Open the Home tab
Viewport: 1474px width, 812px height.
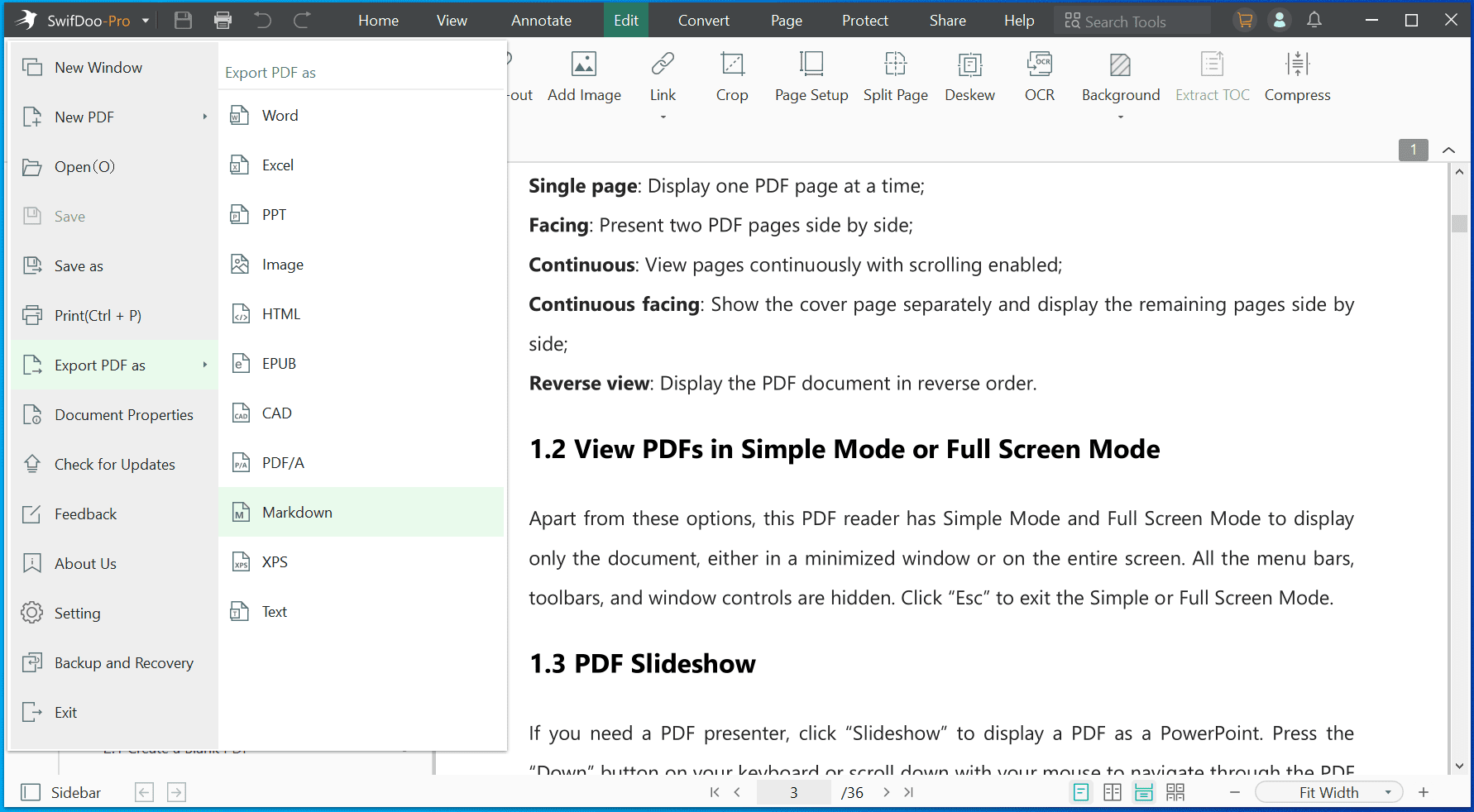pyautogui.click(x=379, y=21)
